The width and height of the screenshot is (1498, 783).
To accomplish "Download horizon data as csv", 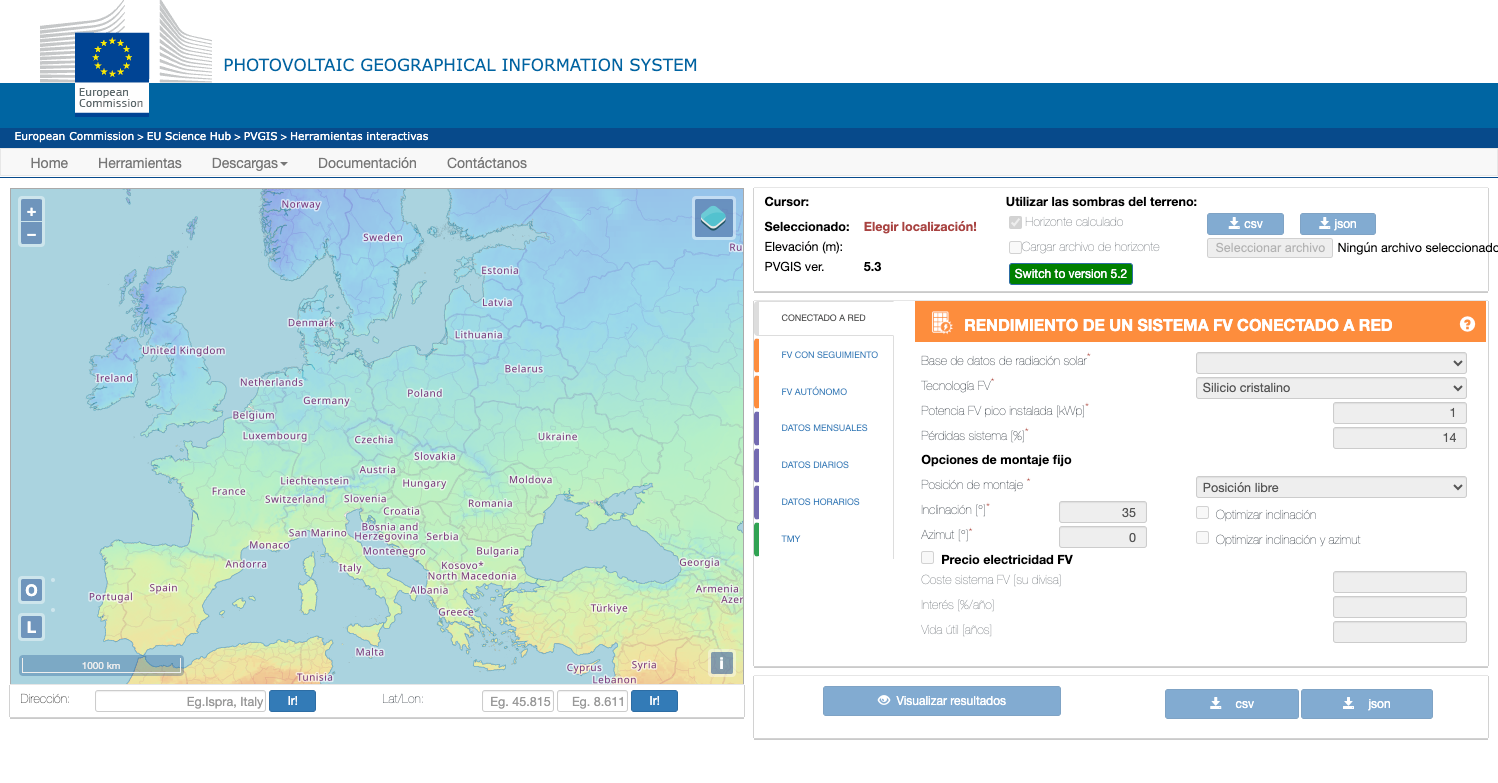I will coord(1245,223).
